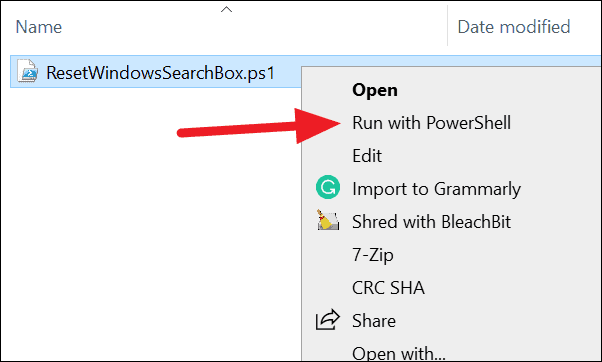Screen dimensions: 602x362
Task: Select the ResetWindowsSearchBox.ps1 file name
Action: click(x=160, y=73)
